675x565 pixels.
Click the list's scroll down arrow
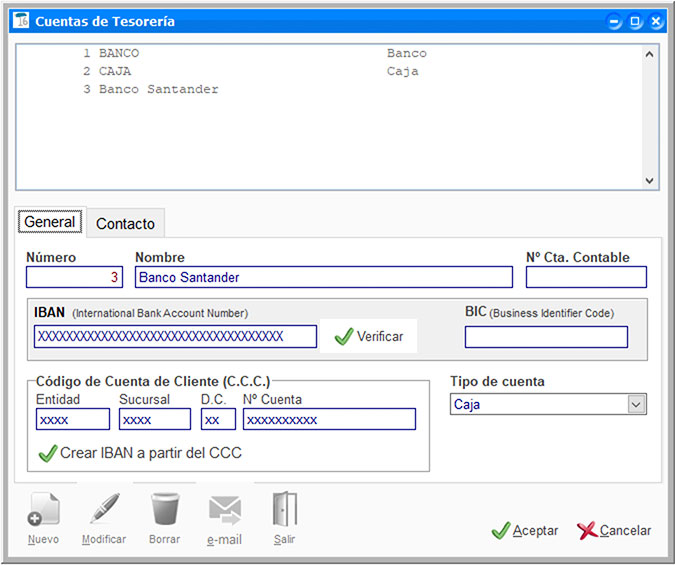pos(649,180)
